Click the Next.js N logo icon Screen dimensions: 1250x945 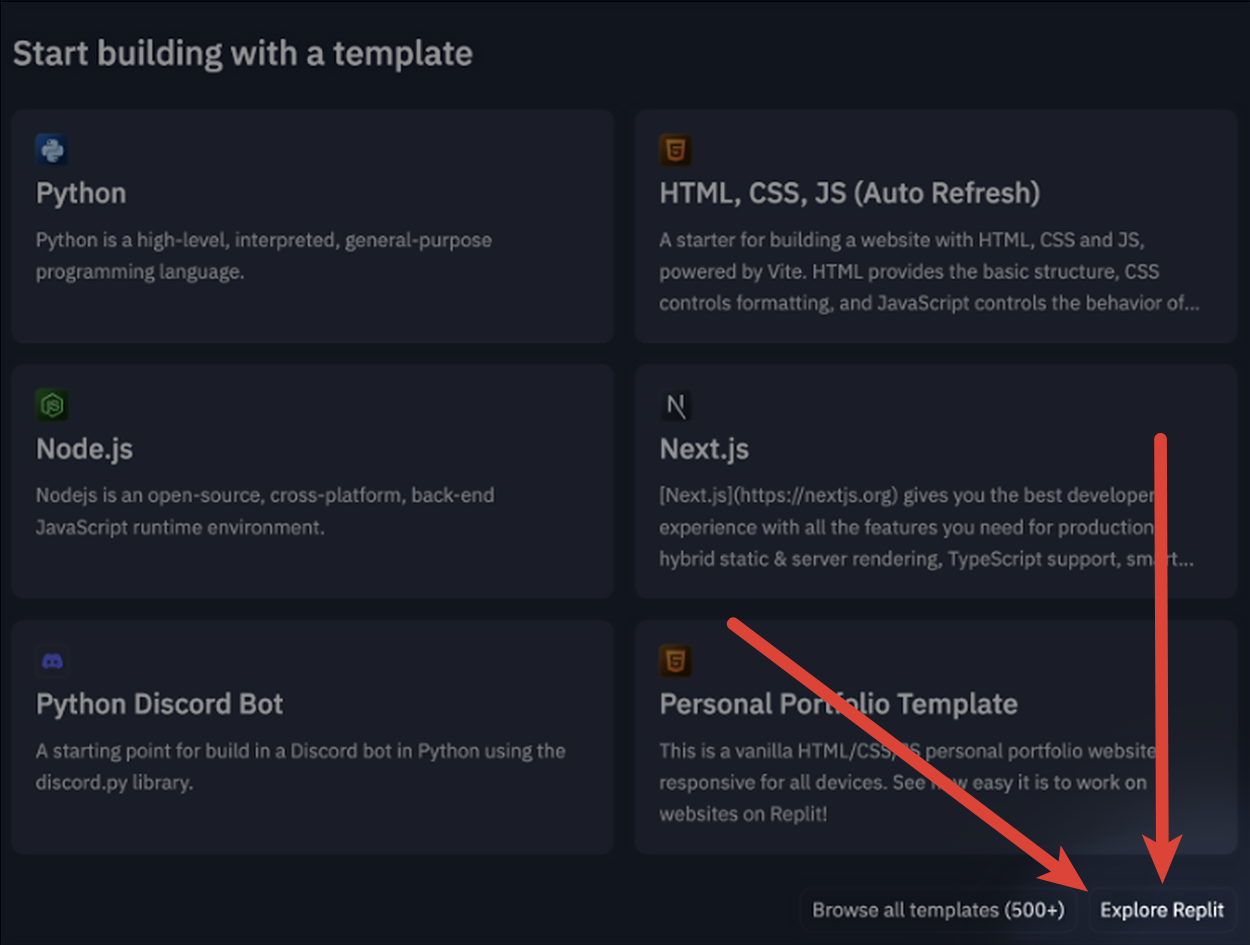(676, 405)
